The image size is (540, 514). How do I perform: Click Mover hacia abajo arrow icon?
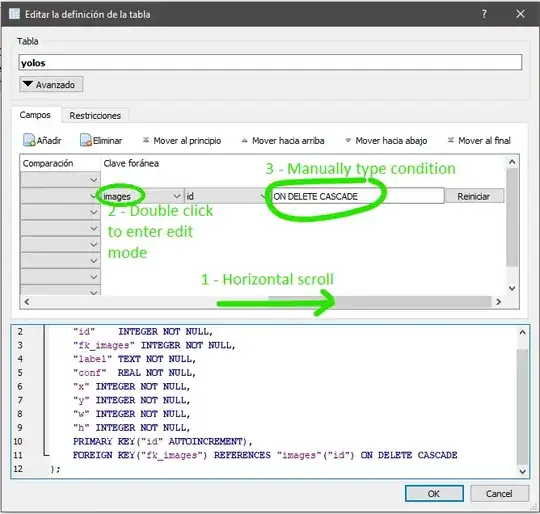(348, 140)
